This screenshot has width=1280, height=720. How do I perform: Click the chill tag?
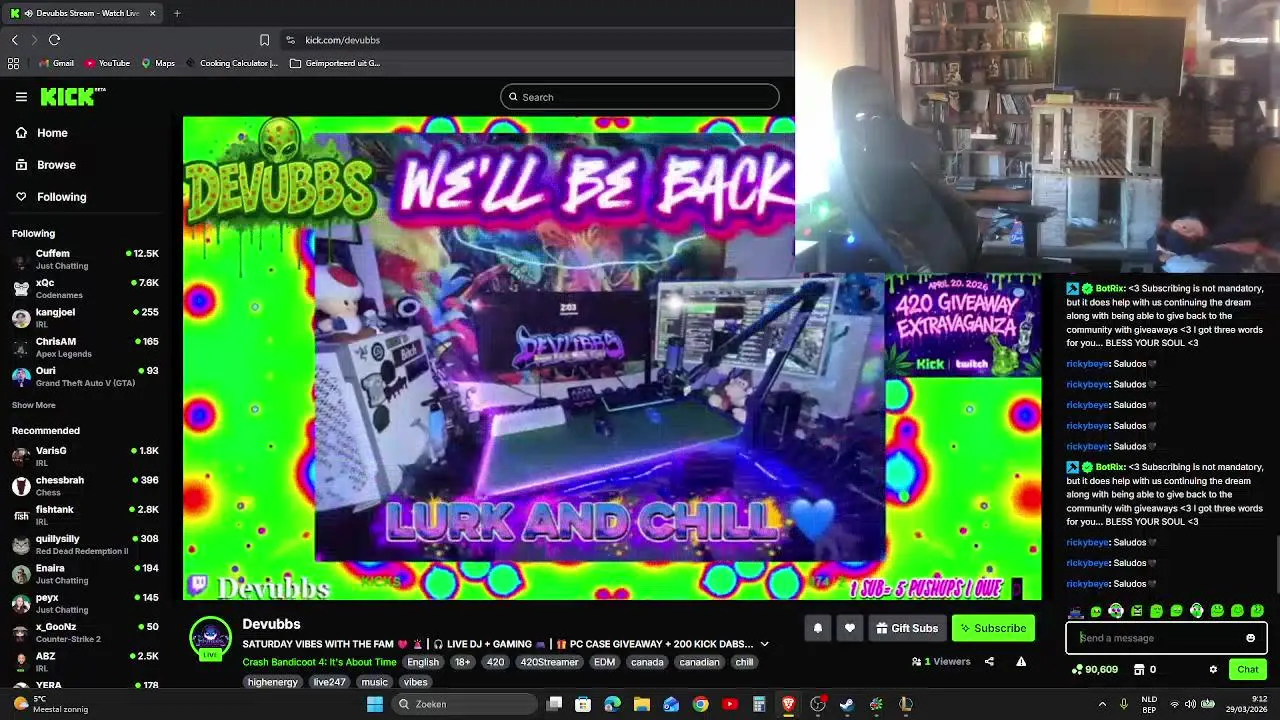[744, 662]
